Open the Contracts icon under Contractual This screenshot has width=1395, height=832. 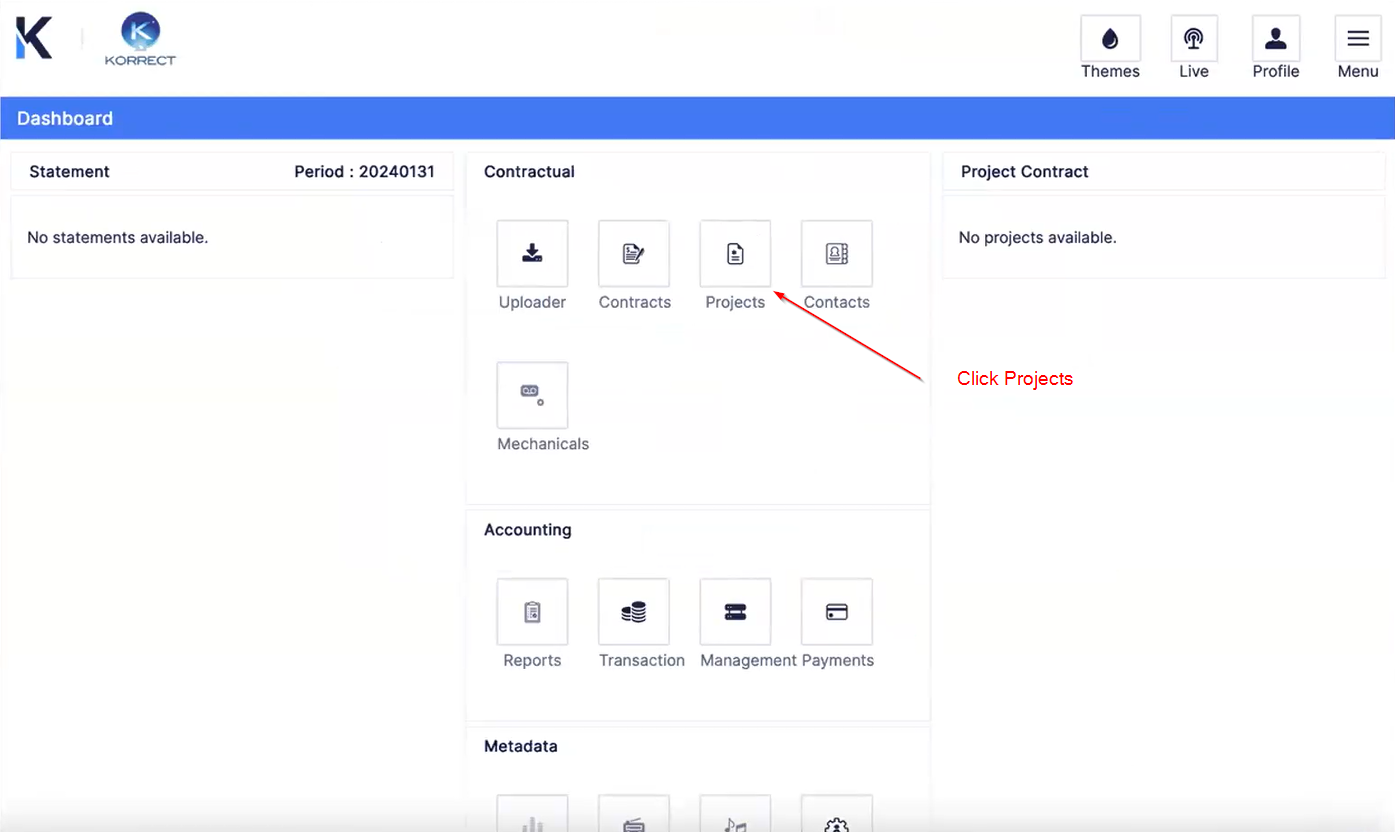pyautogui.click(x=634, y=254)
